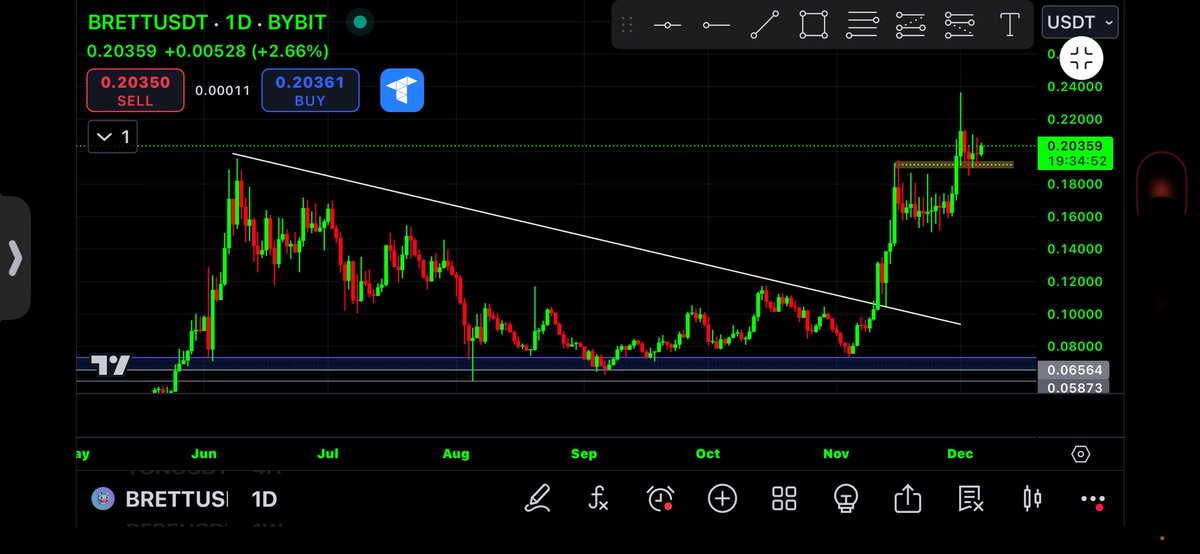Viewport: 1200px width, 554px height.
Task: Open the side panel with the left chevron
Action: tap(15, 258)
